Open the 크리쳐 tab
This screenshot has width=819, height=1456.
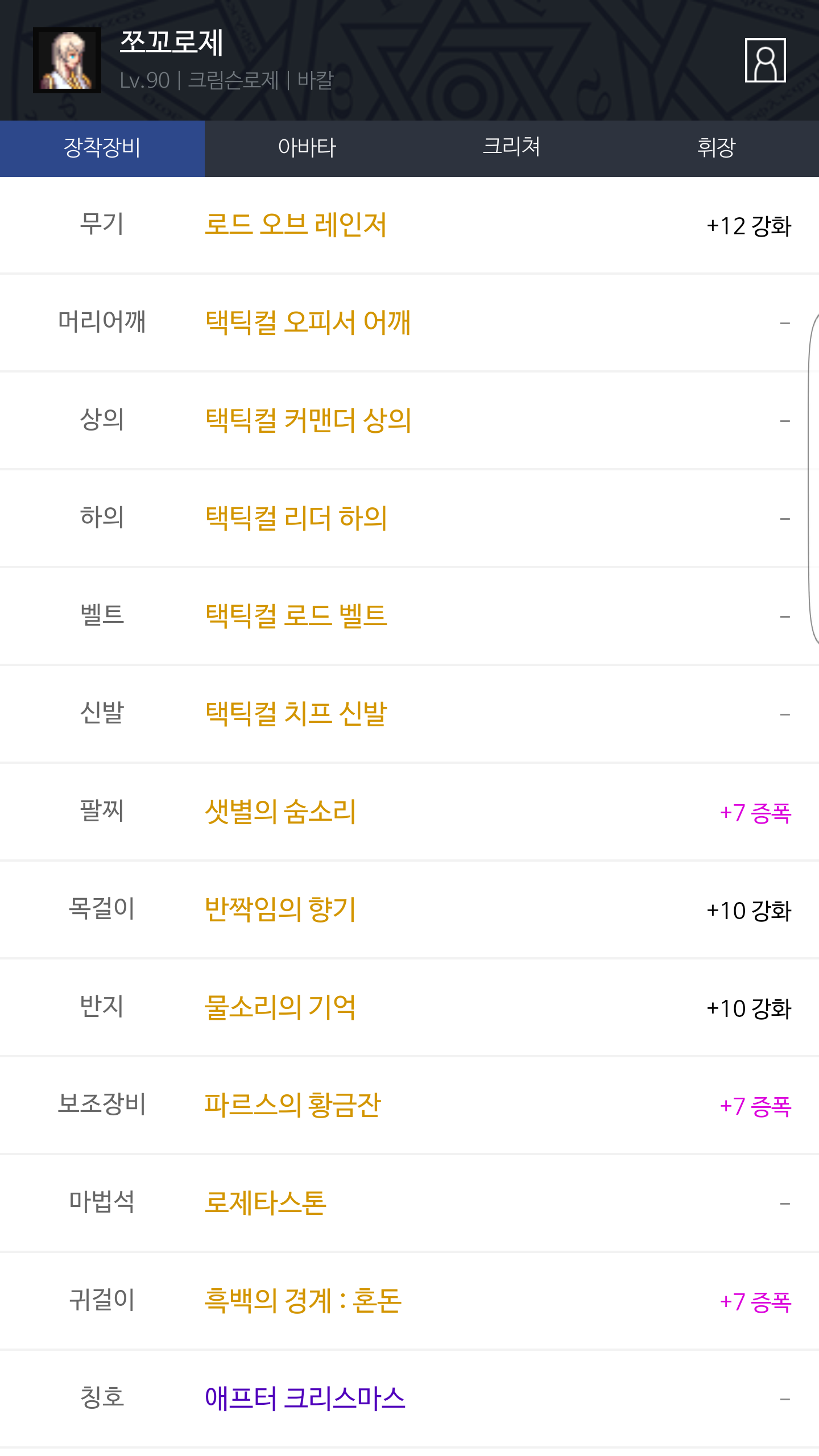coord(512,148)
